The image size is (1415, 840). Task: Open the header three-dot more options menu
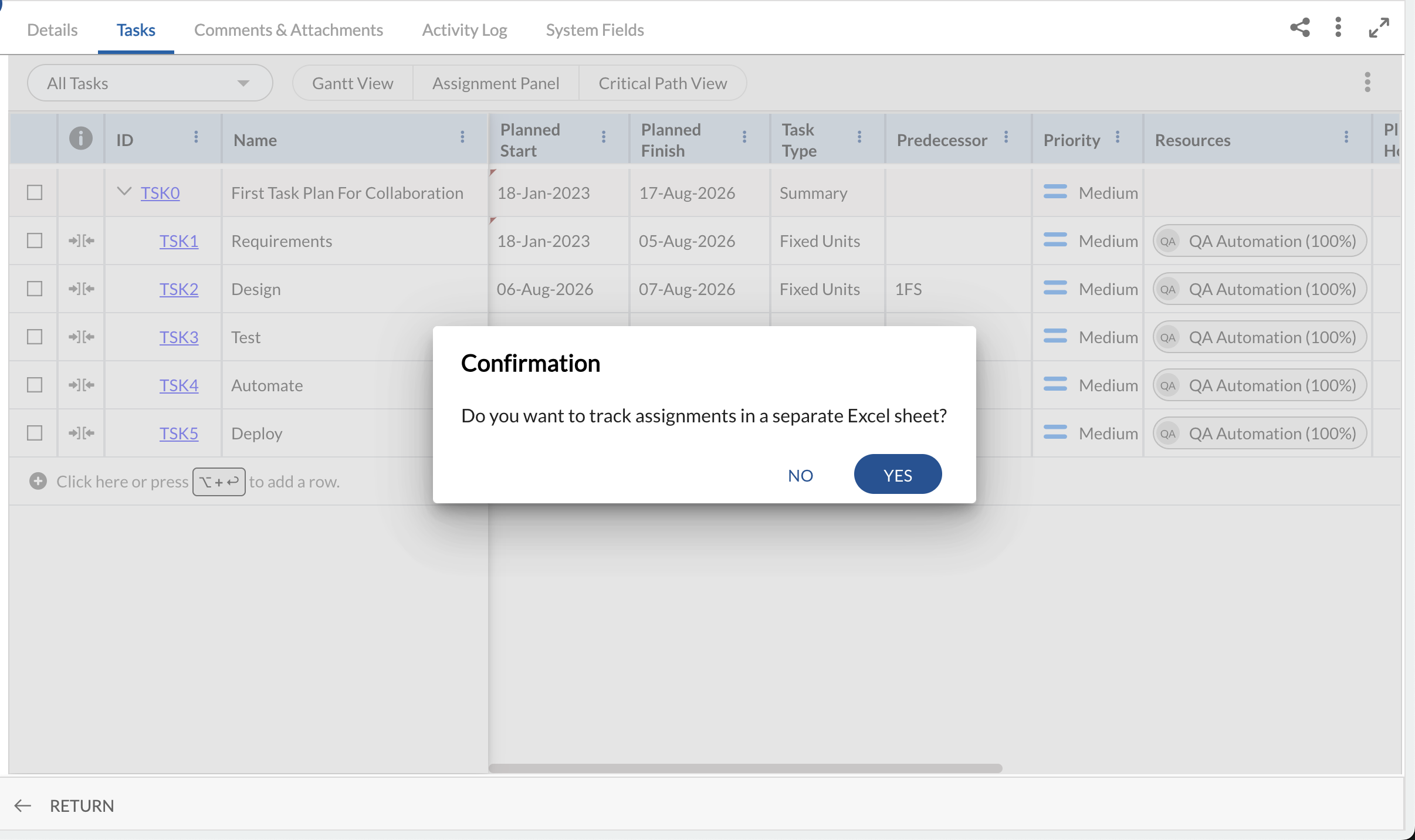[1338, 28]
